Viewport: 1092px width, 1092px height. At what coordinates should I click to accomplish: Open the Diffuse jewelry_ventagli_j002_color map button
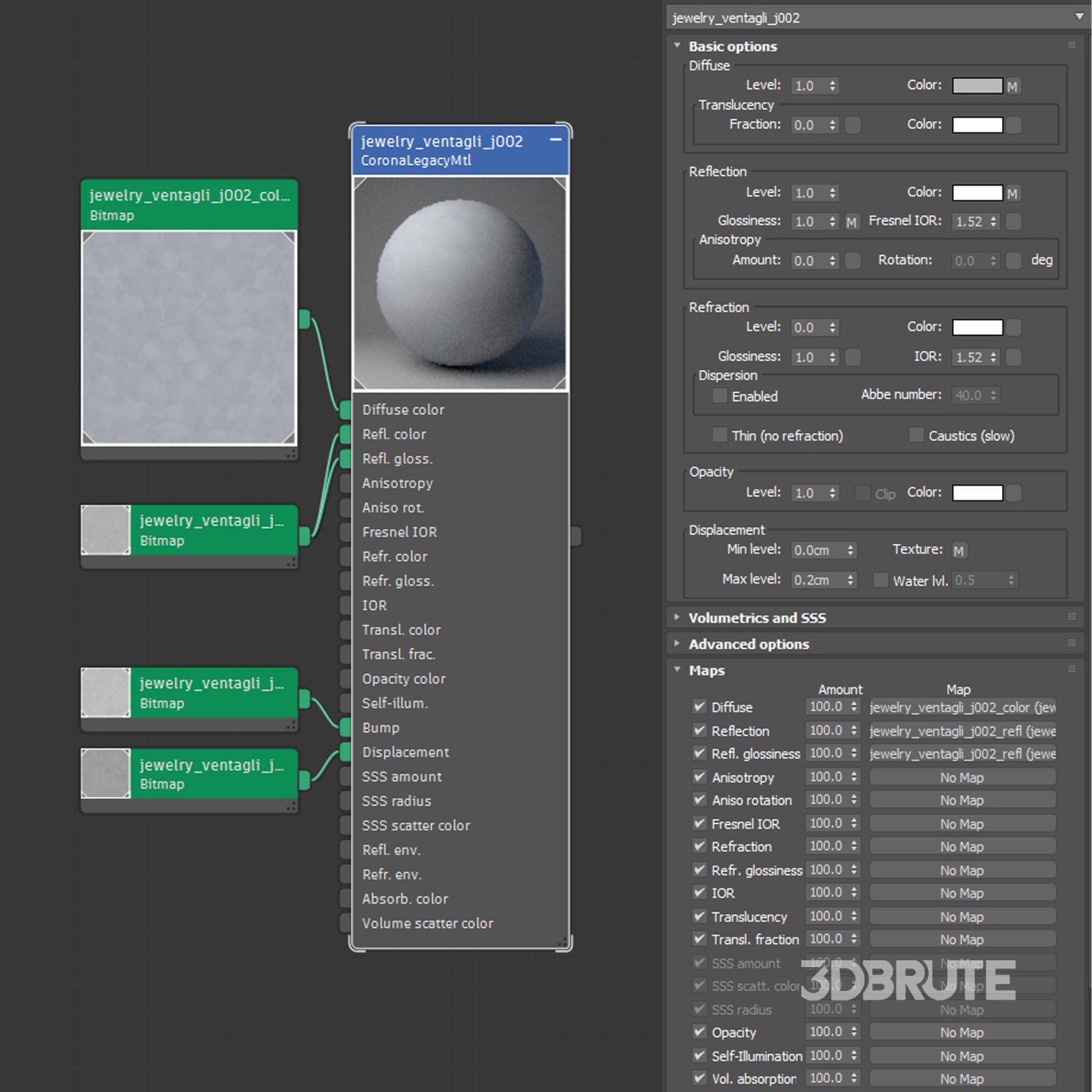pos(962,708)
